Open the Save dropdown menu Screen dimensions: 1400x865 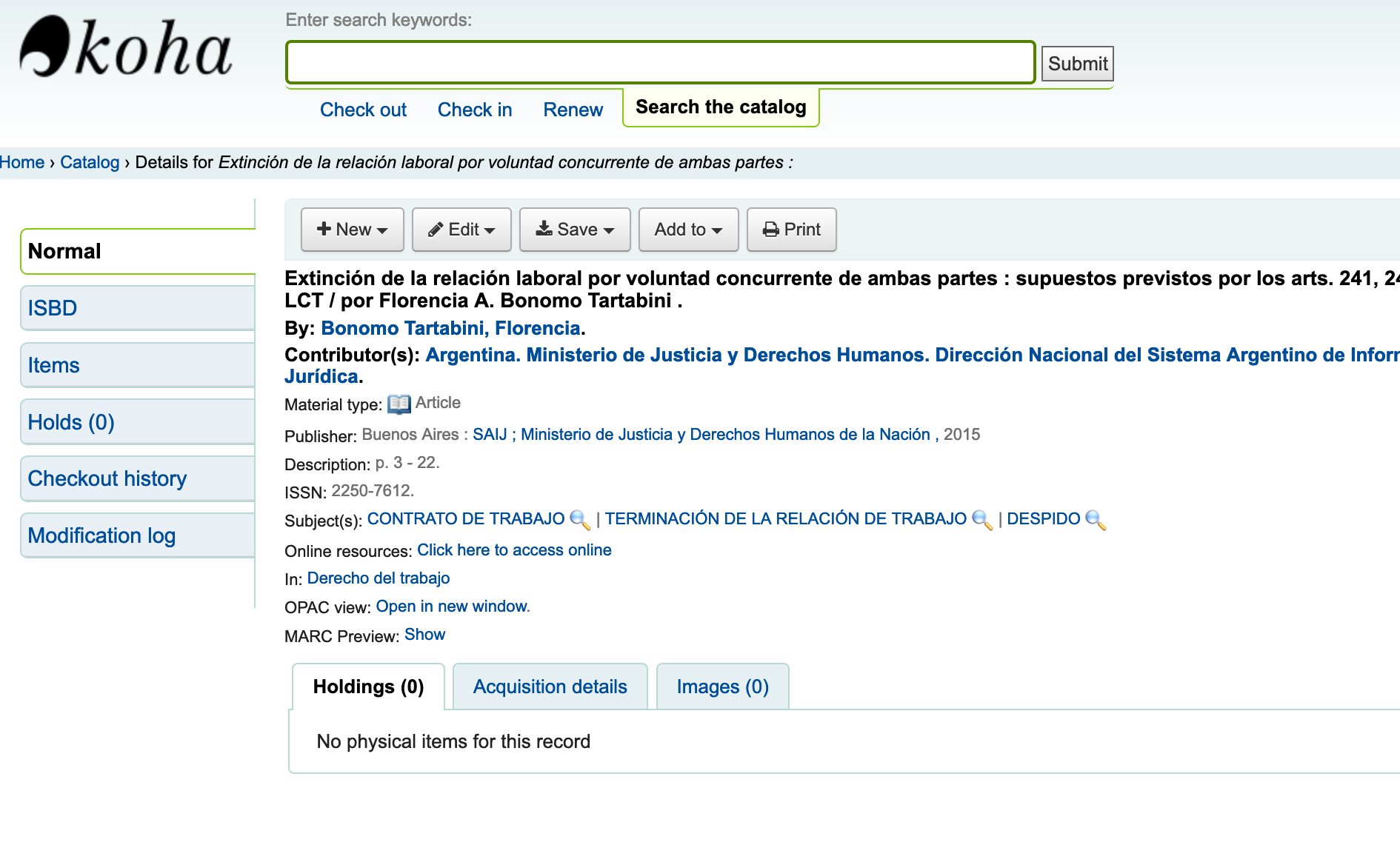[x=575, y=230]
